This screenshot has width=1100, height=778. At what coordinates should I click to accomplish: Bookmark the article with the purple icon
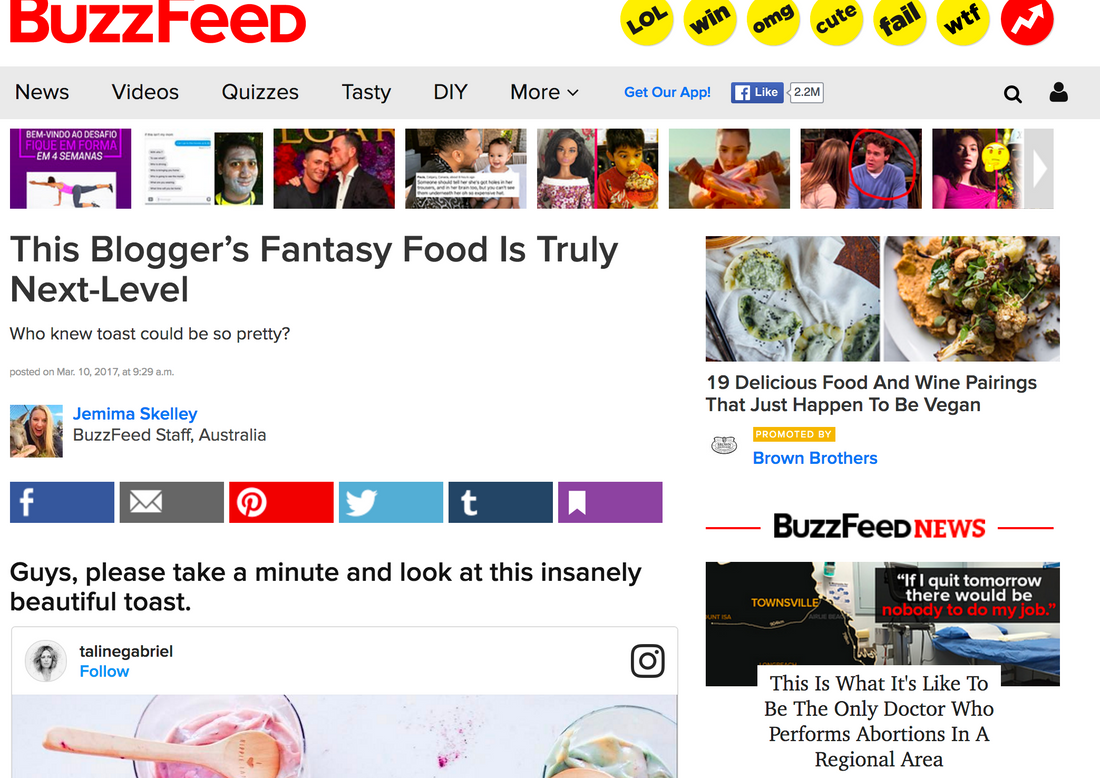610,502
